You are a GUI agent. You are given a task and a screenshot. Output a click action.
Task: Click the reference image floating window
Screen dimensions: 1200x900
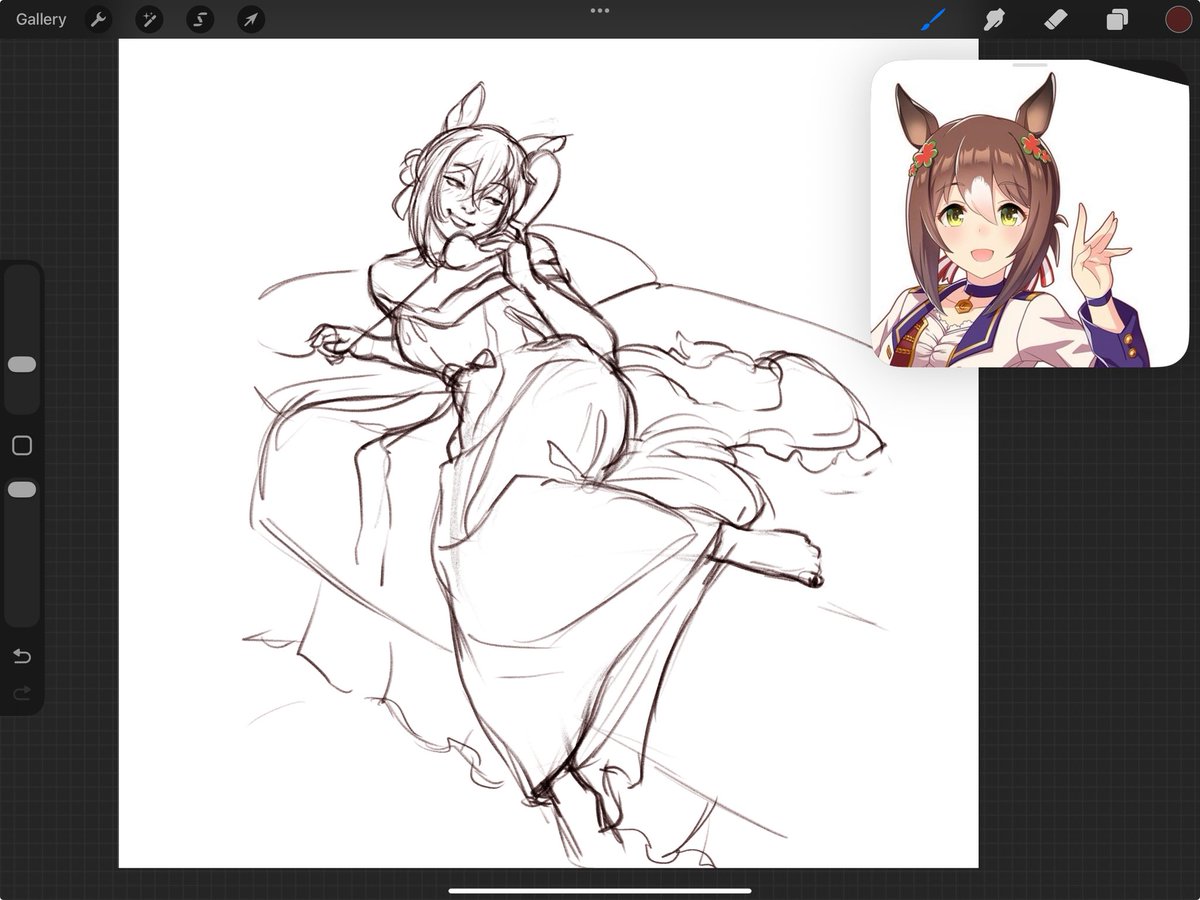[x=1030, y=213]
